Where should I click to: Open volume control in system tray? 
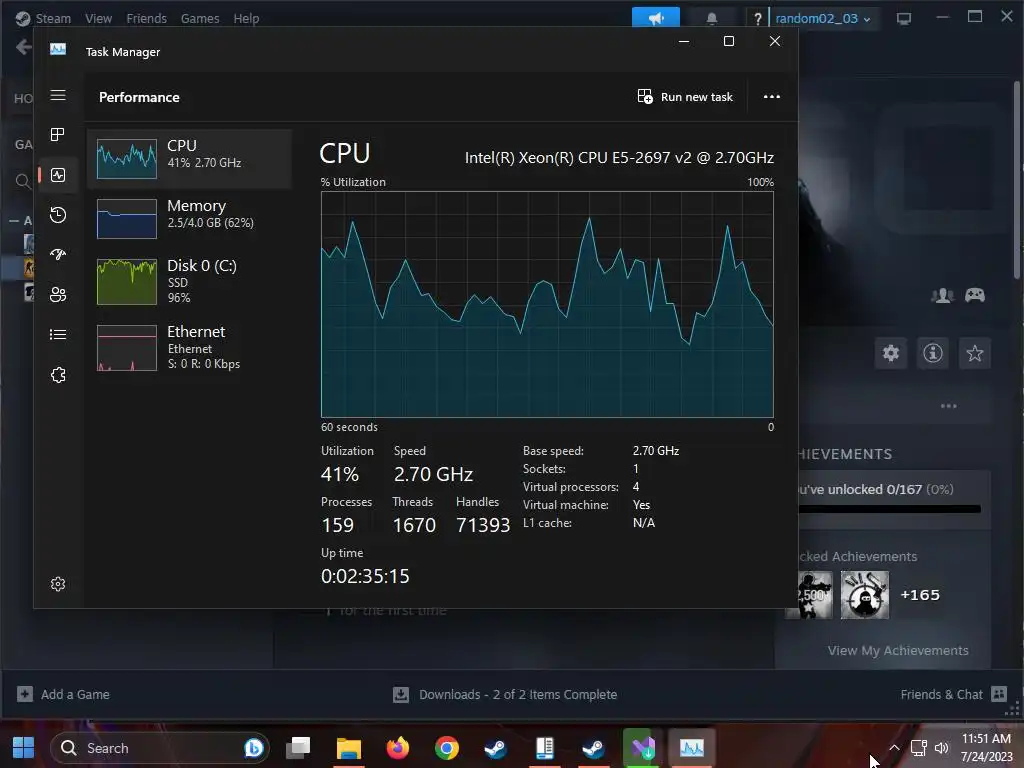coord(941,748)
